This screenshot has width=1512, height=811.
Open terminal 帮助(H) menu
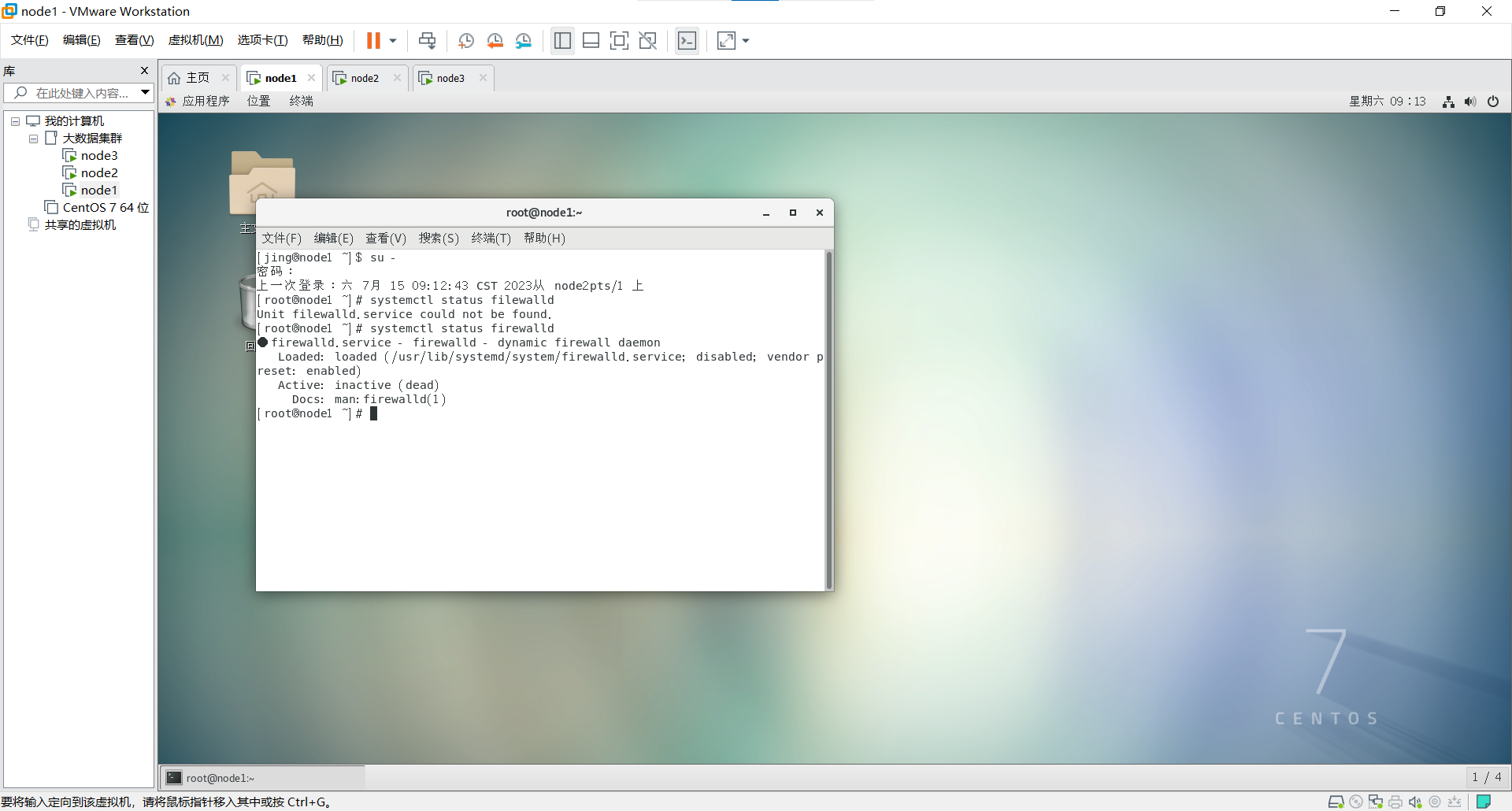pyautogui.click(x=544, y=238)
